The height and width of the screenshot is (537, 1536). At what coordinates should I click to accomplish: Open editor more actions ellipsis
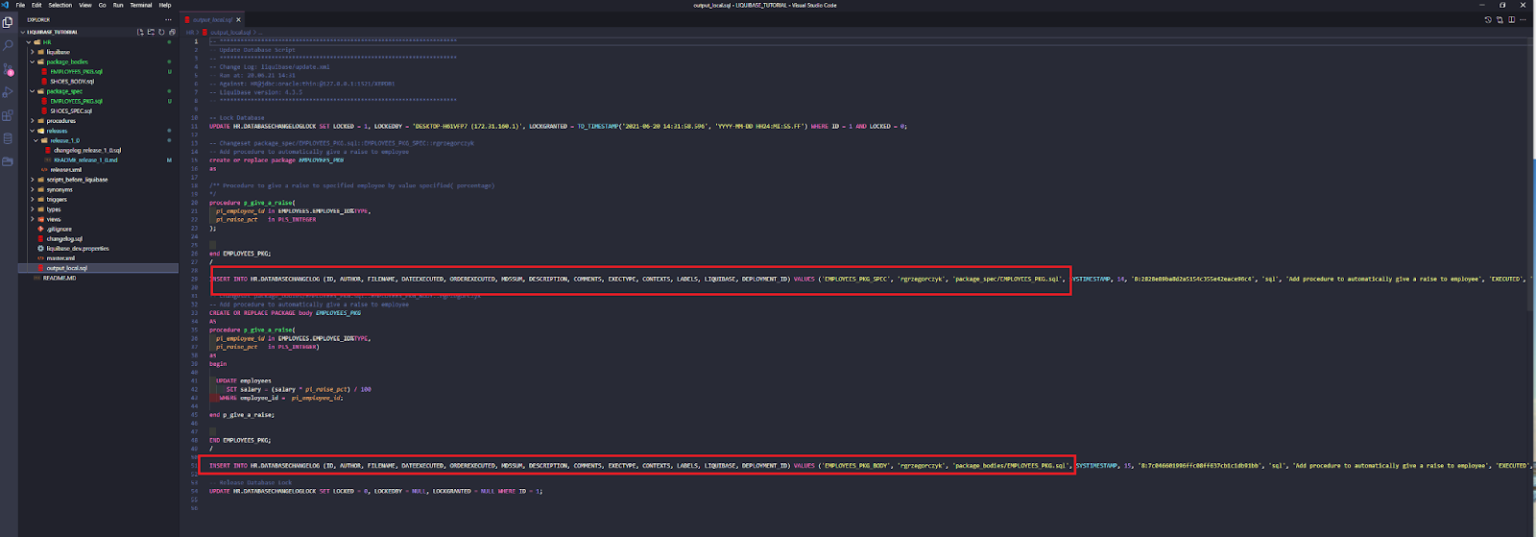point(1522,19)
